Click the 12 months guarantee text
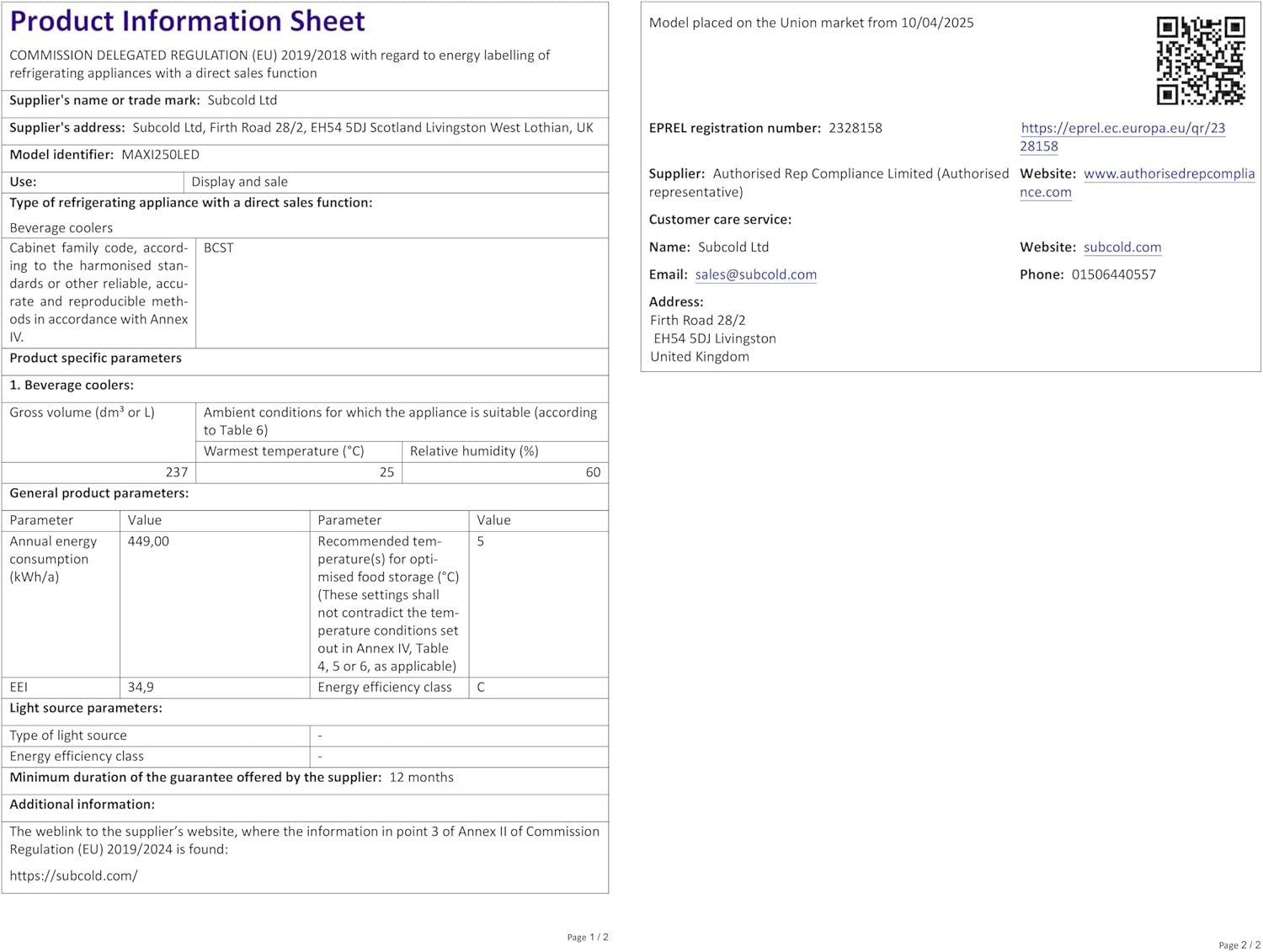Screen dimensions: 1263x952 [422, 778]
